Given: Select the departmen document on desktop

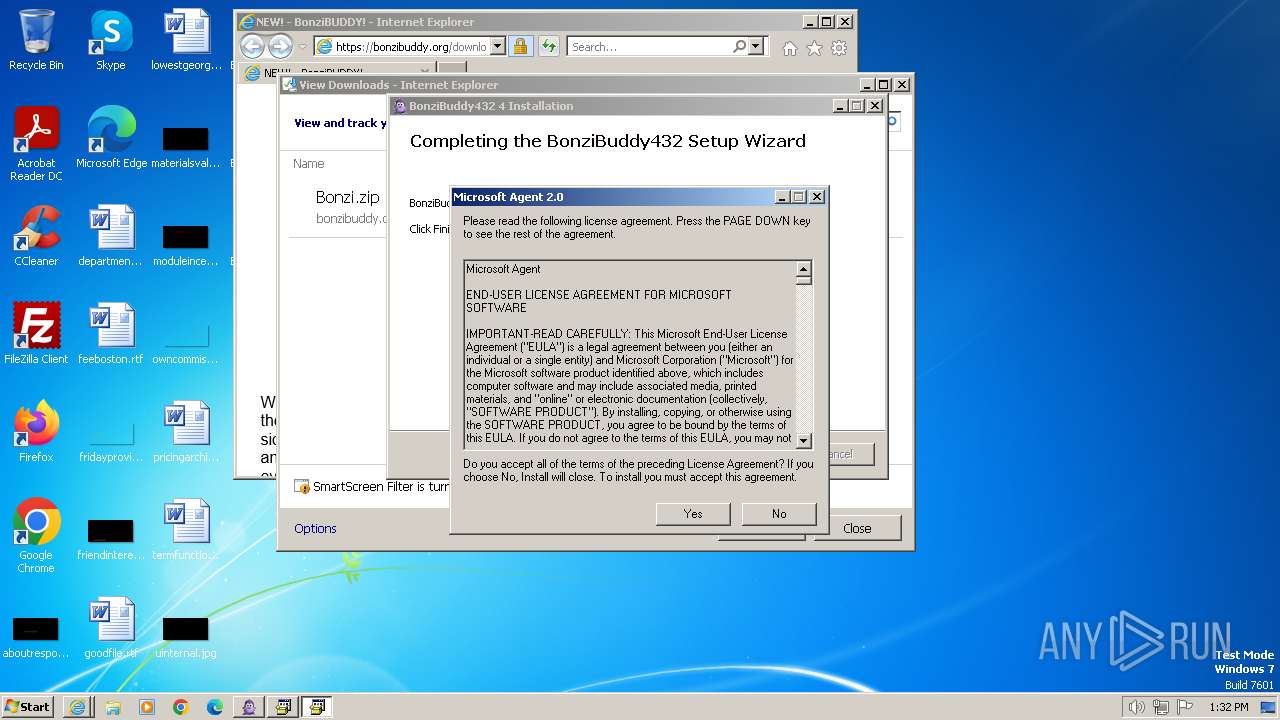Looking at the screenshot, I should (111, 236).
